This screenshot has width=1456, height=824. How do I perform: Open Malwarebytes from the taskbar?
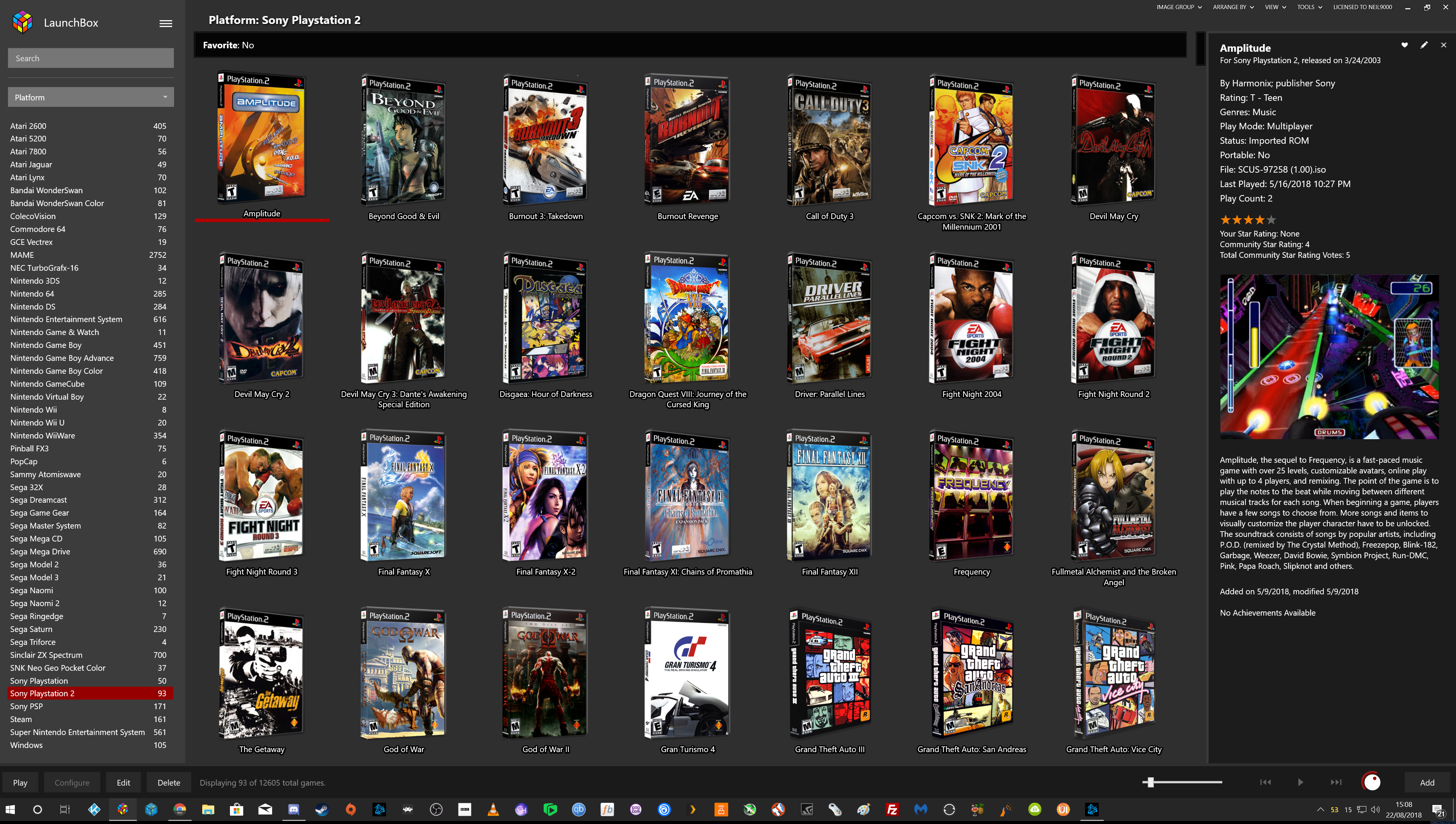click(921, 809)
